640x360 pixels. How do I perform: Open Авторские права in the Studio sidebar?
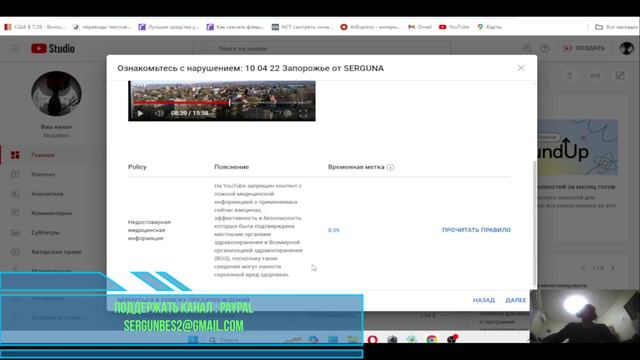[x=56, y=252]
